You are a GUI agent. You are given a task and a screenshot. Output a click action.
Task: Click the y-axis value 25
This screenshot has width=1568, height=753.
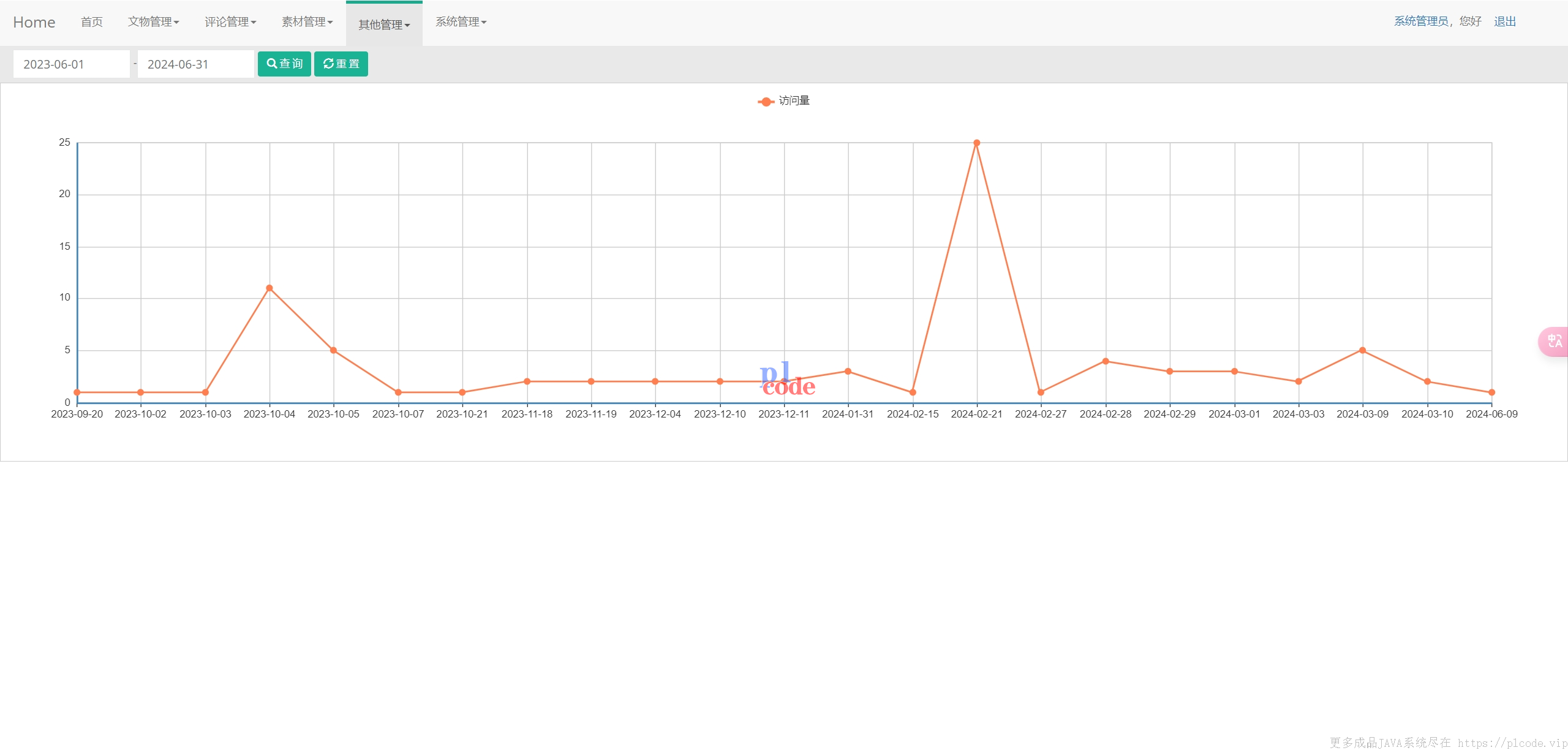click(64, 142)
